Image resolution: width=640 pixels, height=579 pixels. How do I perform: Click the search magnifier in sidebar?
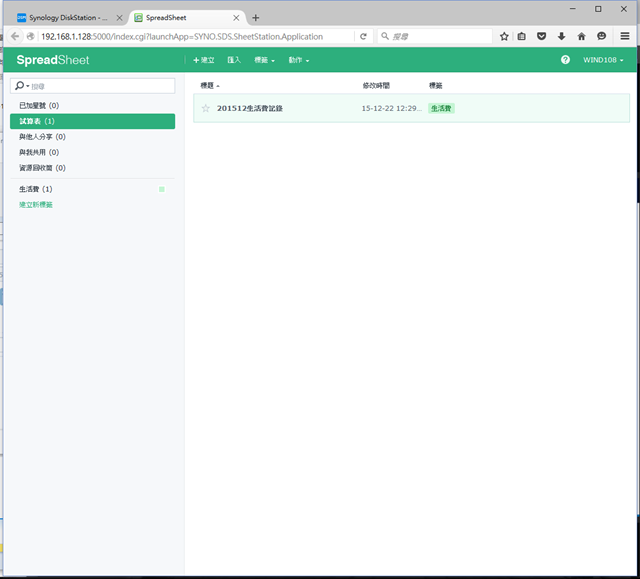coord(20,86)
